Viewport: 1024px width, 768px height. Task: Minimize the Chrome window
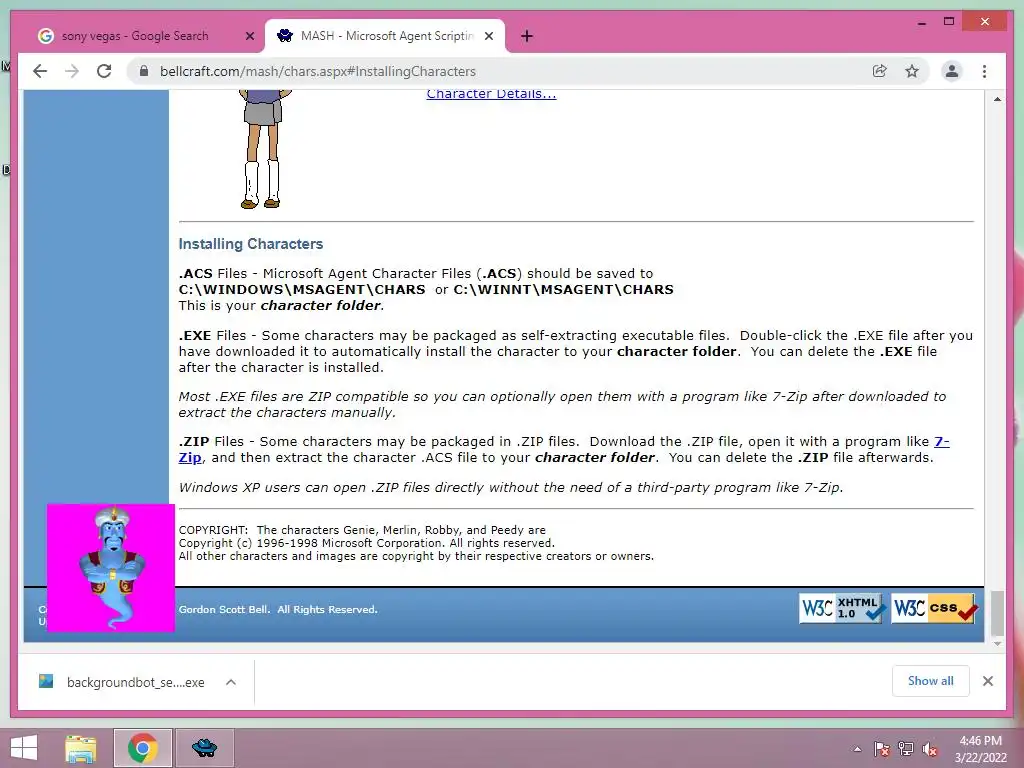tap(921, 22)
